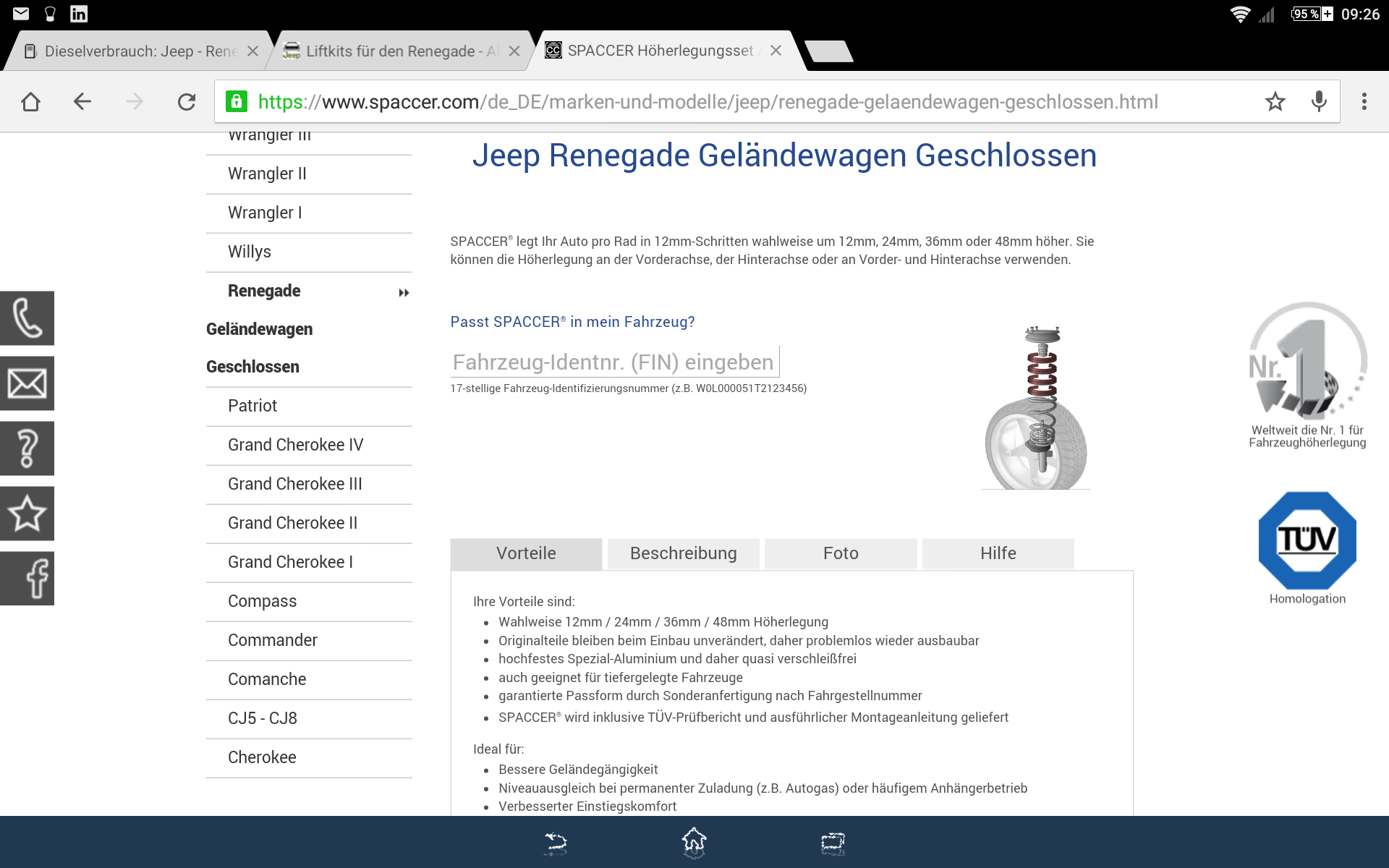Click the star favorites sidebar icon
Screen dimensions: 1389x868
(27, 514)
